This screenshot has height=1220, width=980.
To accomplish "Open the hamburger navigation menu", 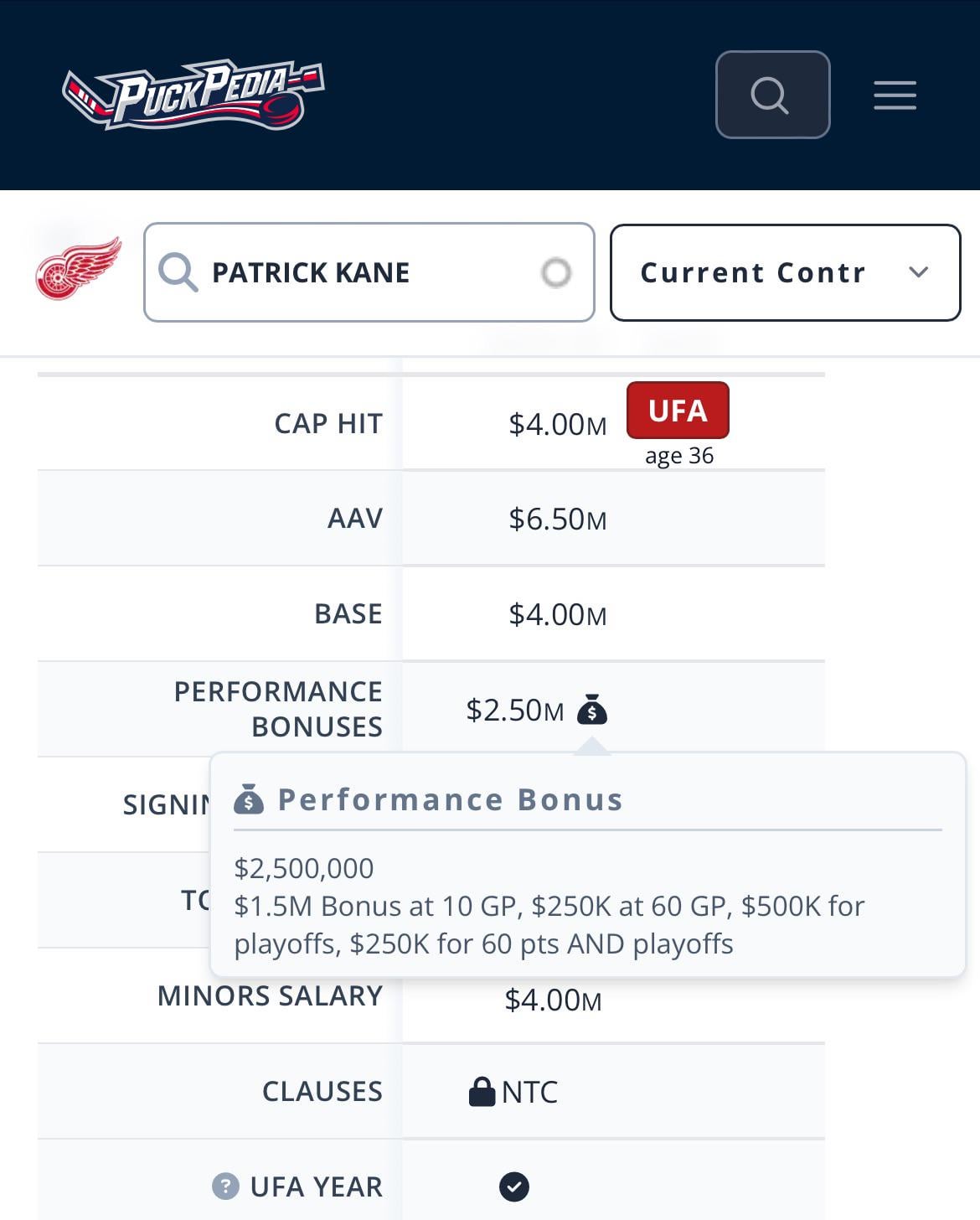I will (895, 95).
